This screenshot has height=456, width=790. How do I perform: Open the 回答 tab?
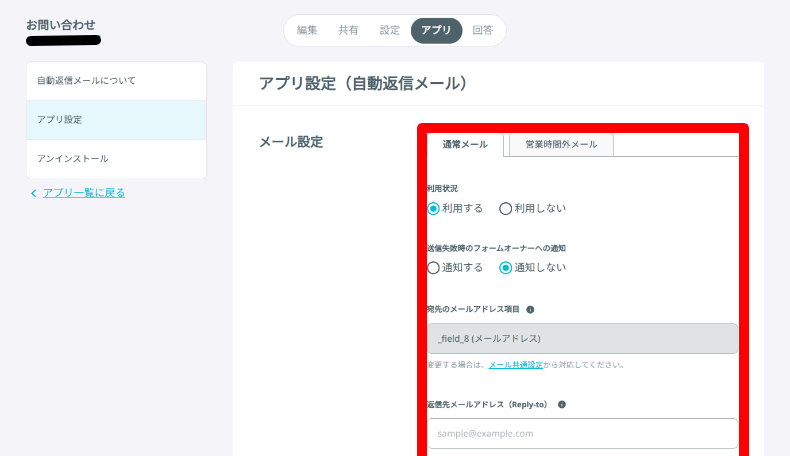point(483,30)
